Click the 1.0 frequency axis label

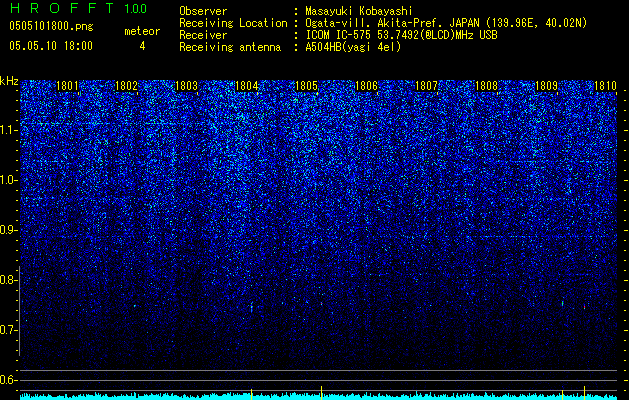click(9, 180)
